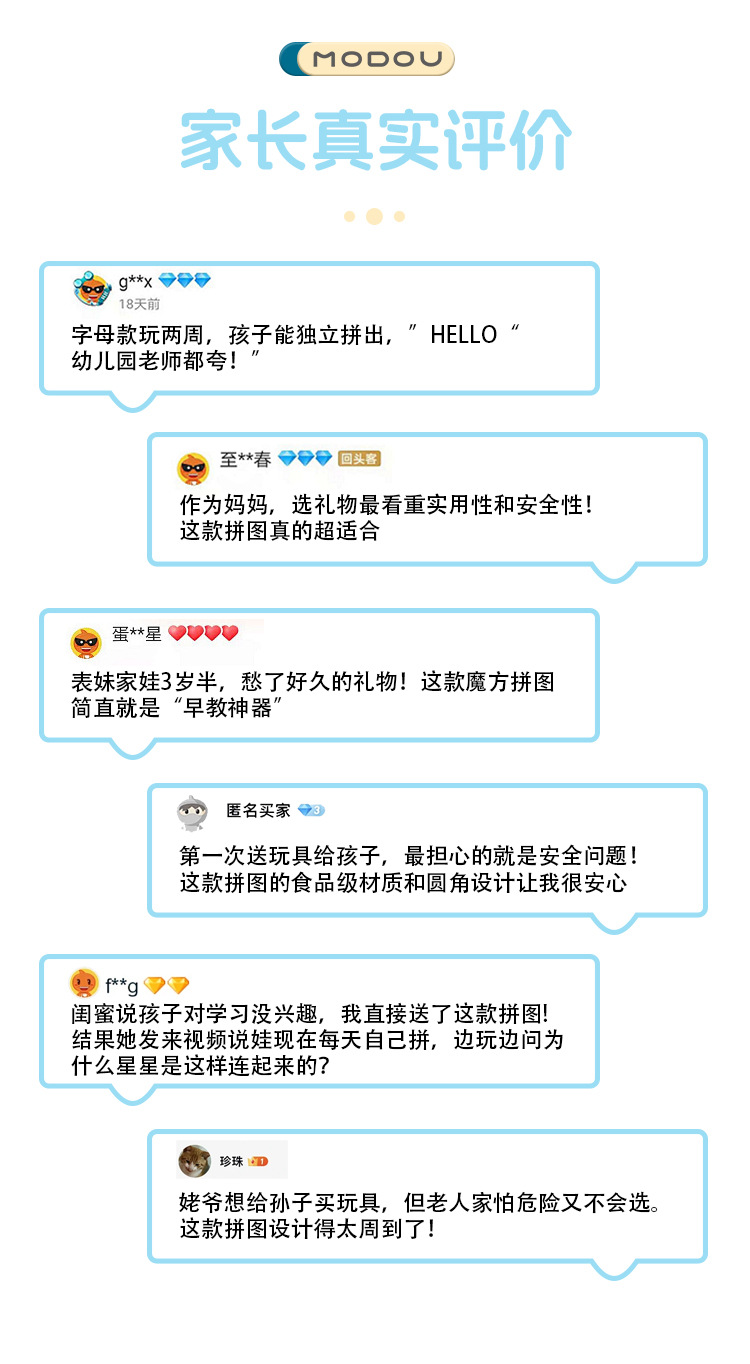750x1364 pixels.
Task: Click the center dot under the heading
Action: [x=374, y=216]
